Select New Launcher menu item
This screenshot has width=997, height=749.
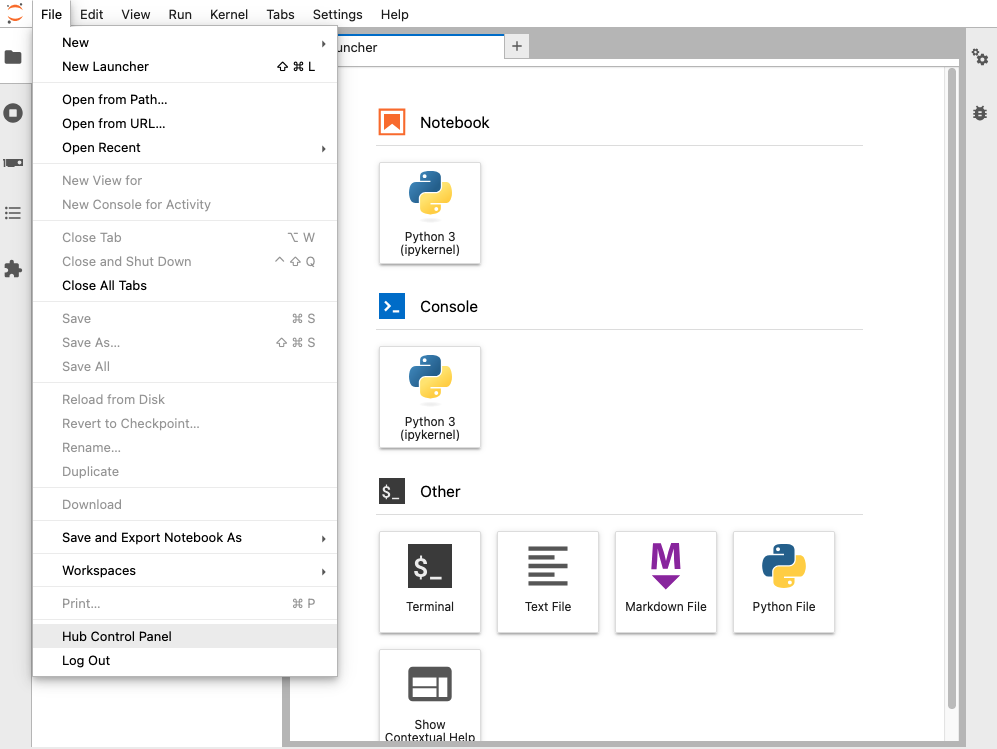(184, 67)
